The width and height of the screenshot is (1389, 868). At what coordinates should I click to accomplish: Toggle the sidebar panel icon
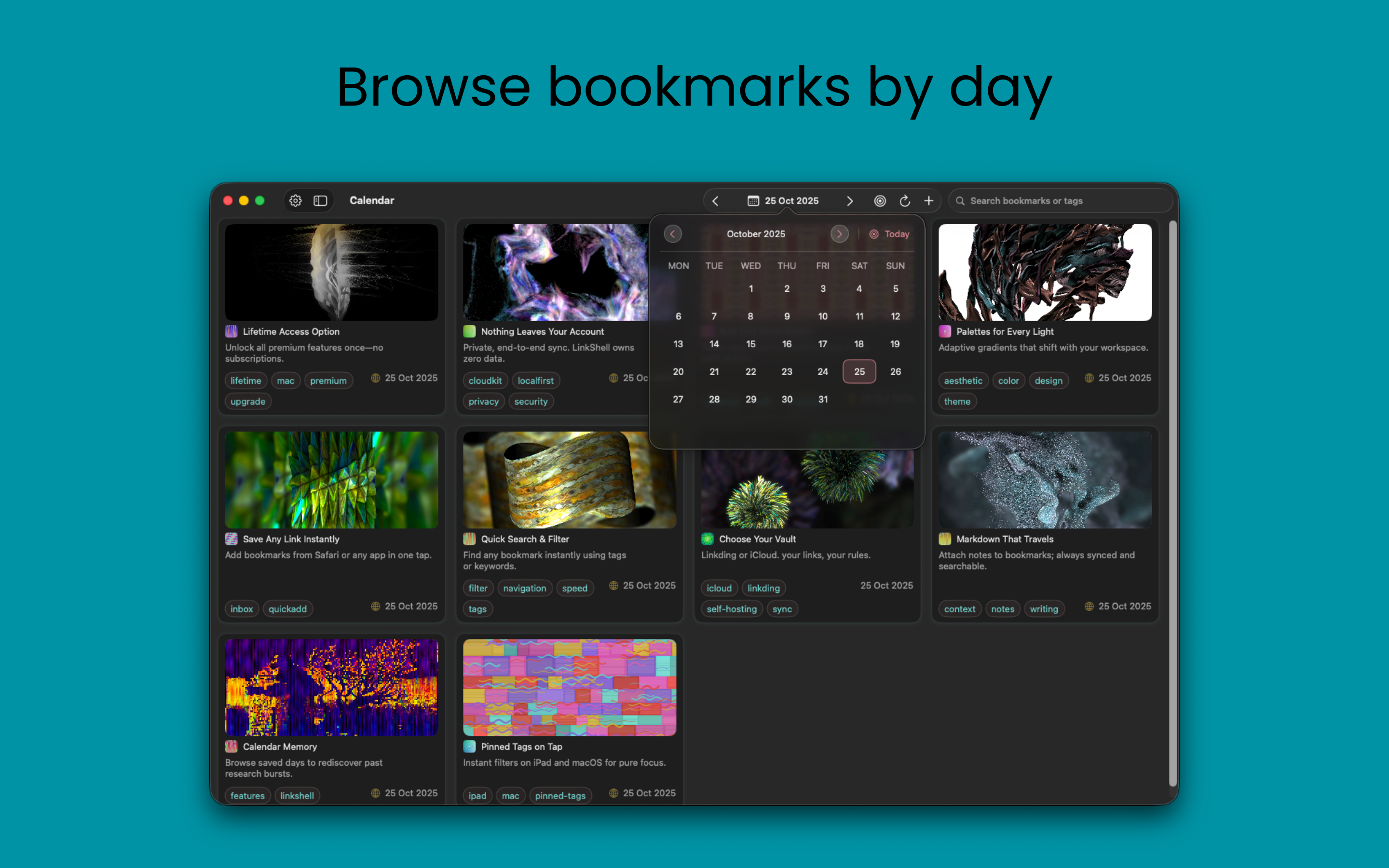pyautogui.click(x=320, y=200)
